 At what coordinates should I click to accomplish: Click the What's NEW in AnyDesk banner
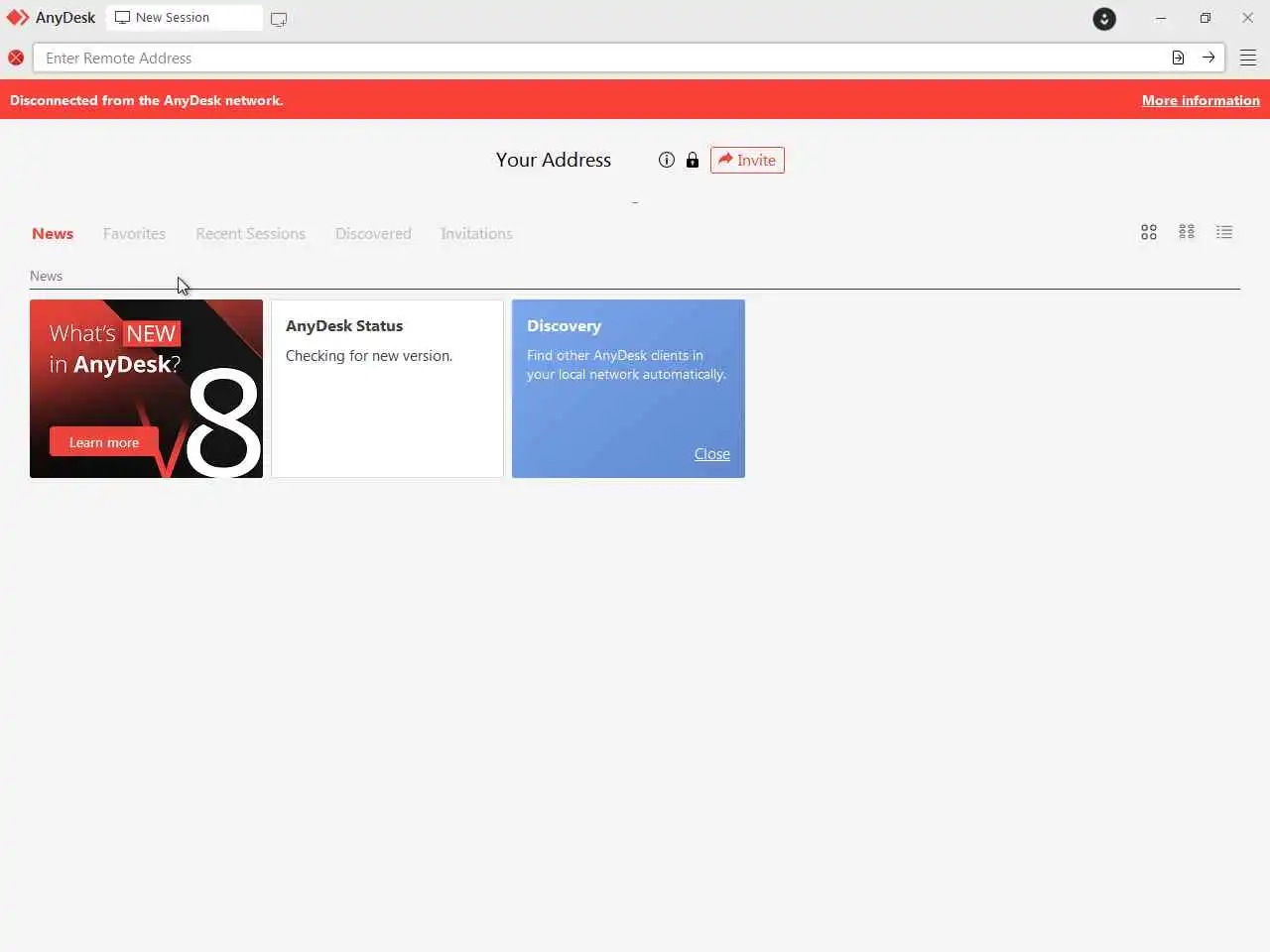click(x=146, y=389)
